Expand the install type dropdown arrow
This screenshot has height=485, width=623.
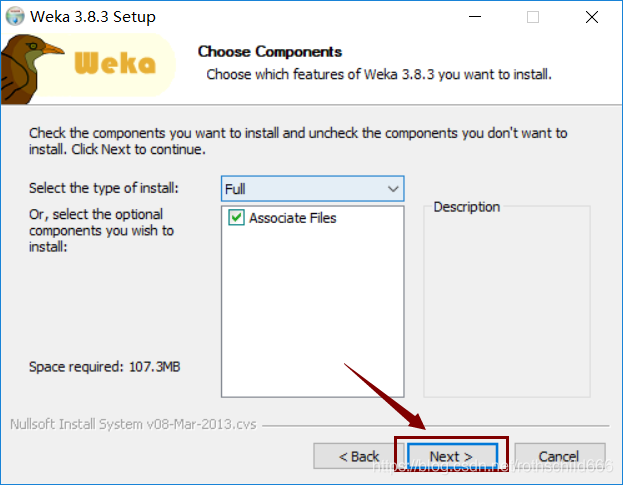point(392,189)
